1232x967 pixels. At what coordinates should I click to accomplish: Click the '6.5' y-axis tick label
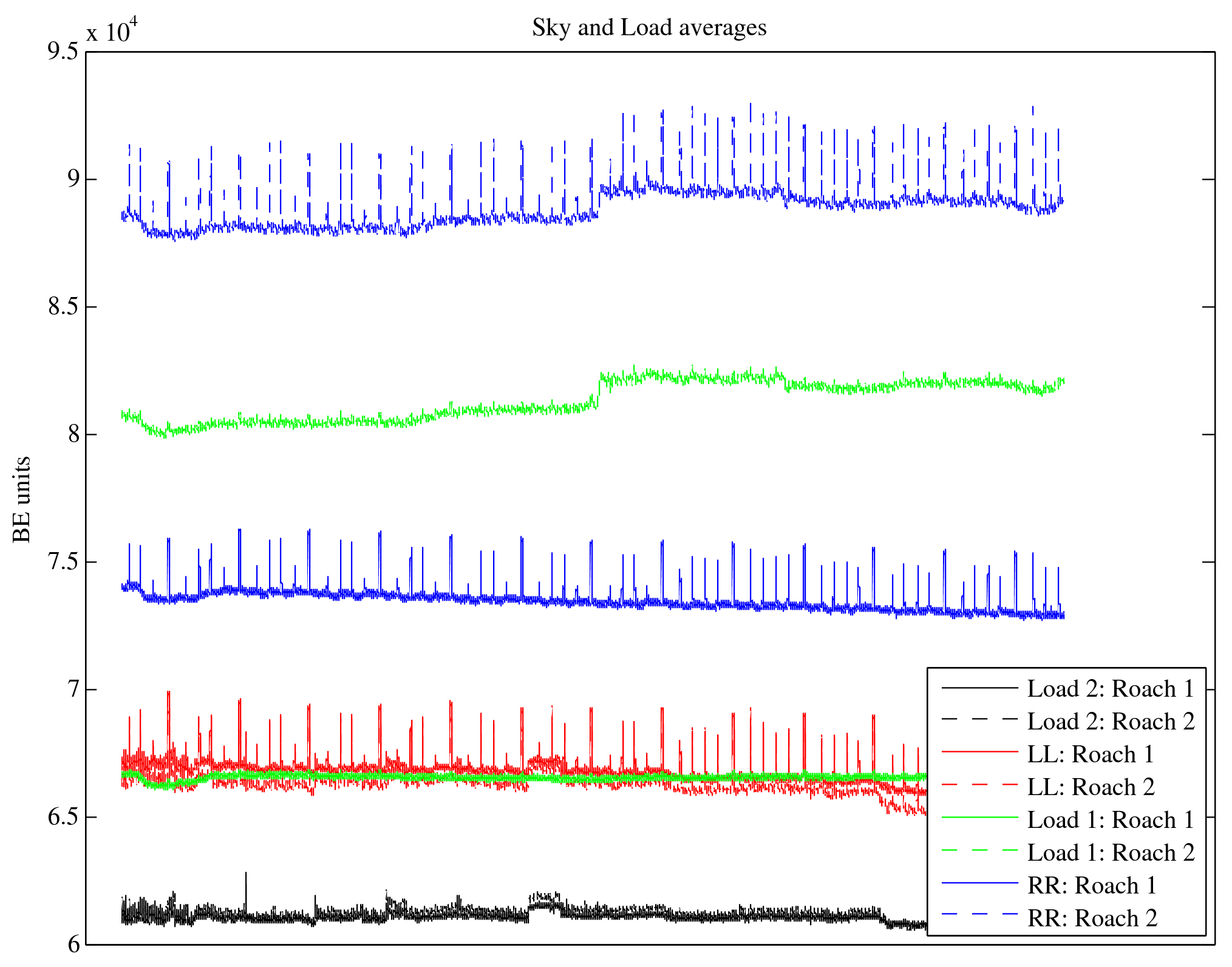63,817
